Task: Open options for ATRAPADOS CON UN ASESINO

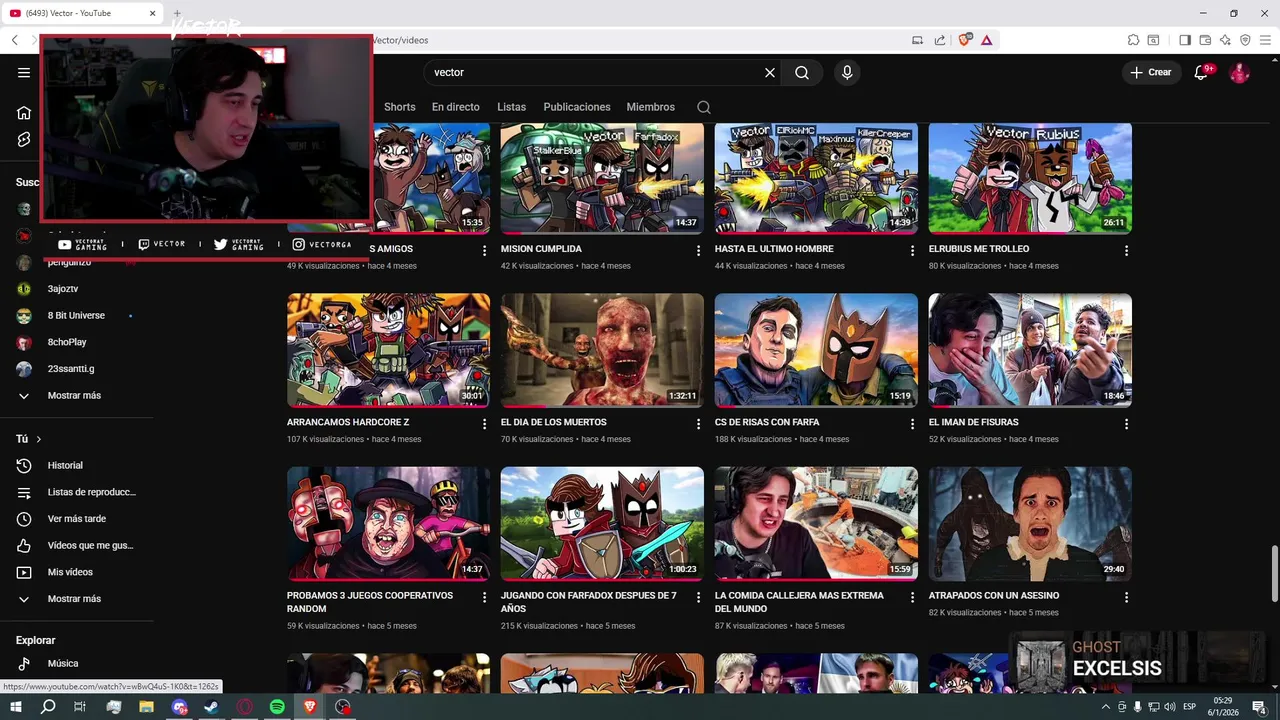Action: tap(1127, 597)
